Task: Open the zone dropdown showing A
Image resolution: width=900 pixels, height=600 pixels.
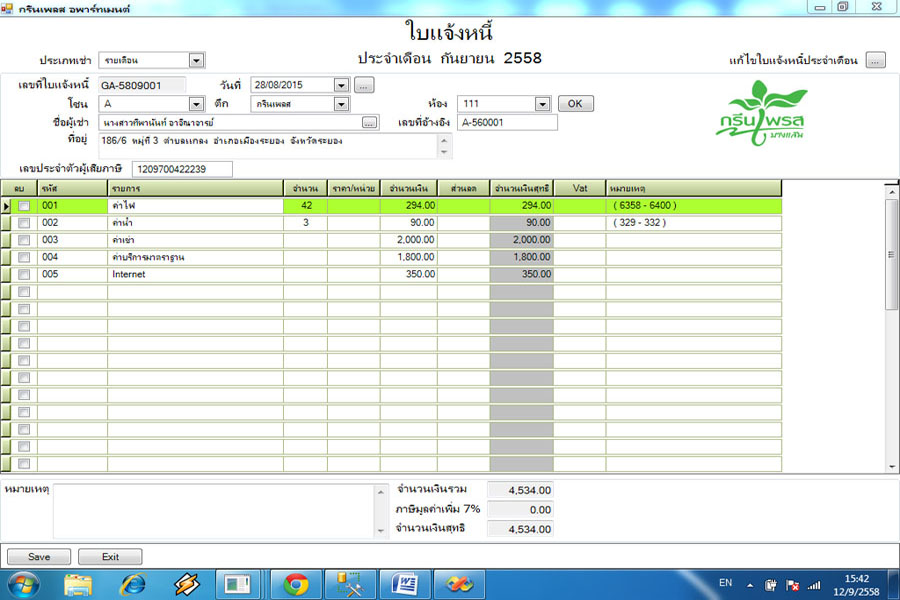Action: [x=196, y=104]
